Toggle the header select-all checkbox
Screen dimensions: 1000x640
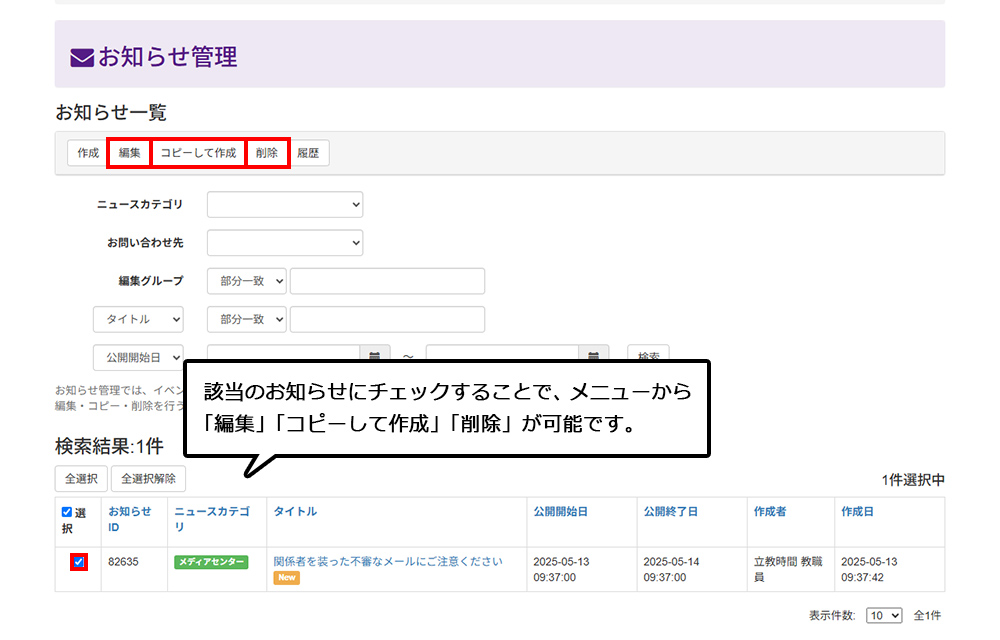67,512
